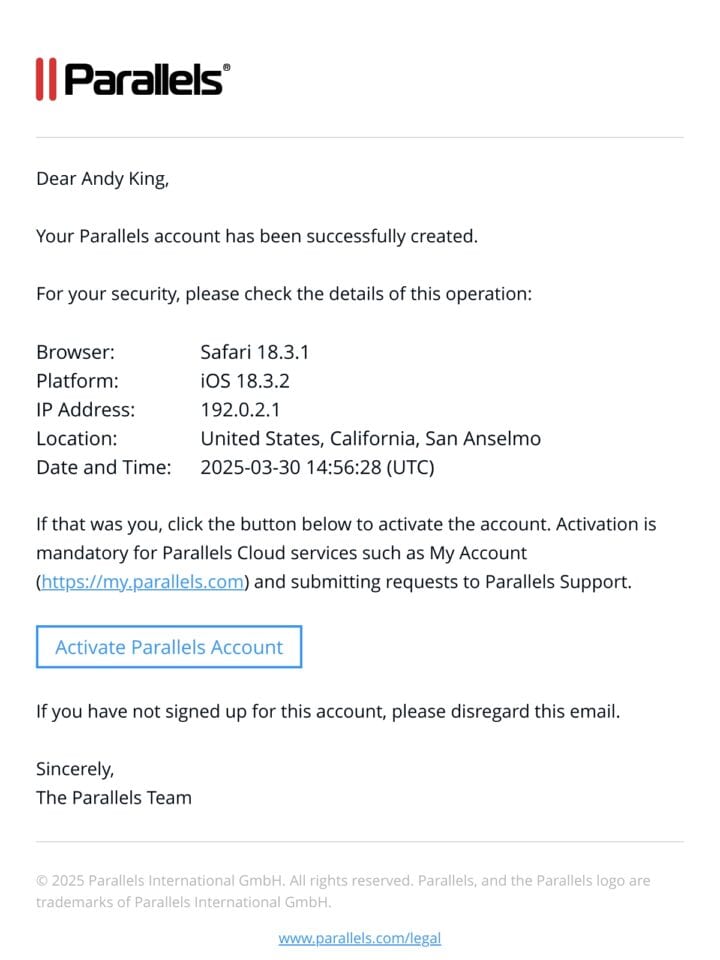Screen dimensions: 720x960
Task: Click the San Anselmo location value
Action: [370, 438]
